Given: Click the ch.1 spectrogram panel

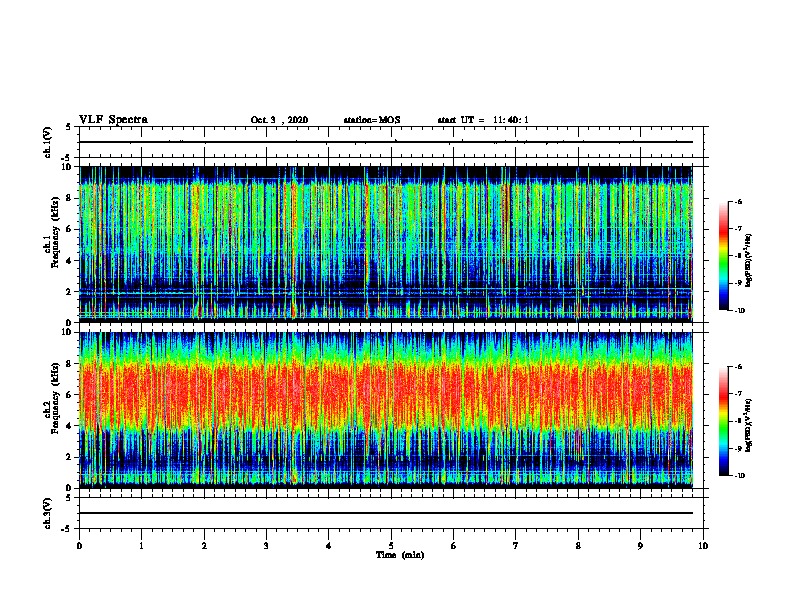Looking at the screenshot, I should 386,244.
